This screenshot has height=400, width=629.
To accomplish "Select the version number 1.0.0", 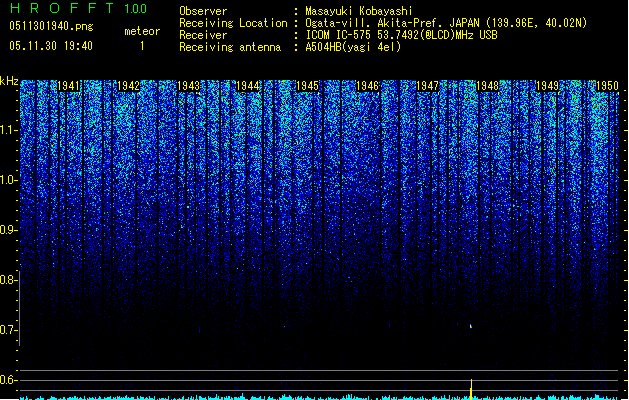I will pyautogui.click(x=136, y=9).
